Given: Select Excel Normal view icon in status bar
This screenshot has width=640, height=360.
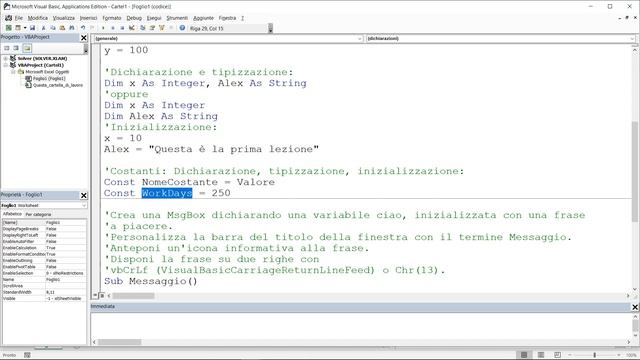Looking at the screenshot, I should click(524, 355).
